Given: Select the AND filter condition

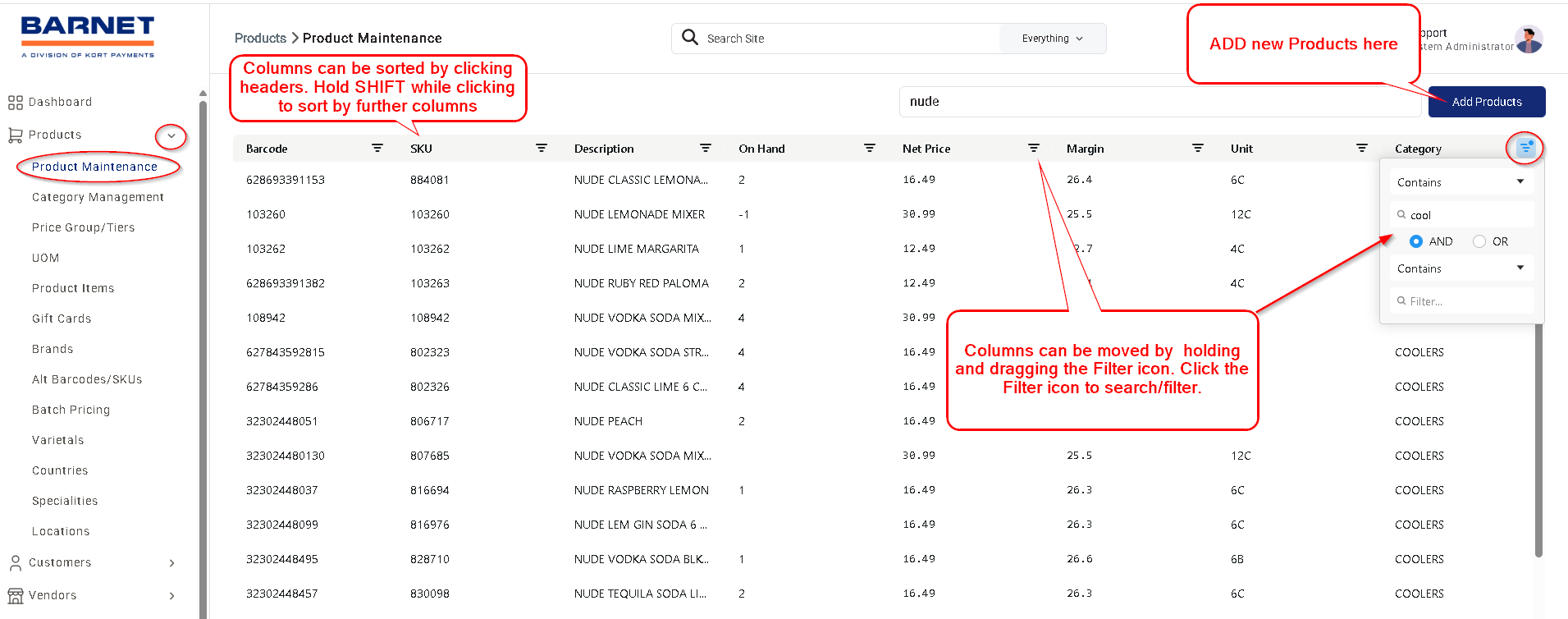Looking at the screenshot, I should point(1416,241).
